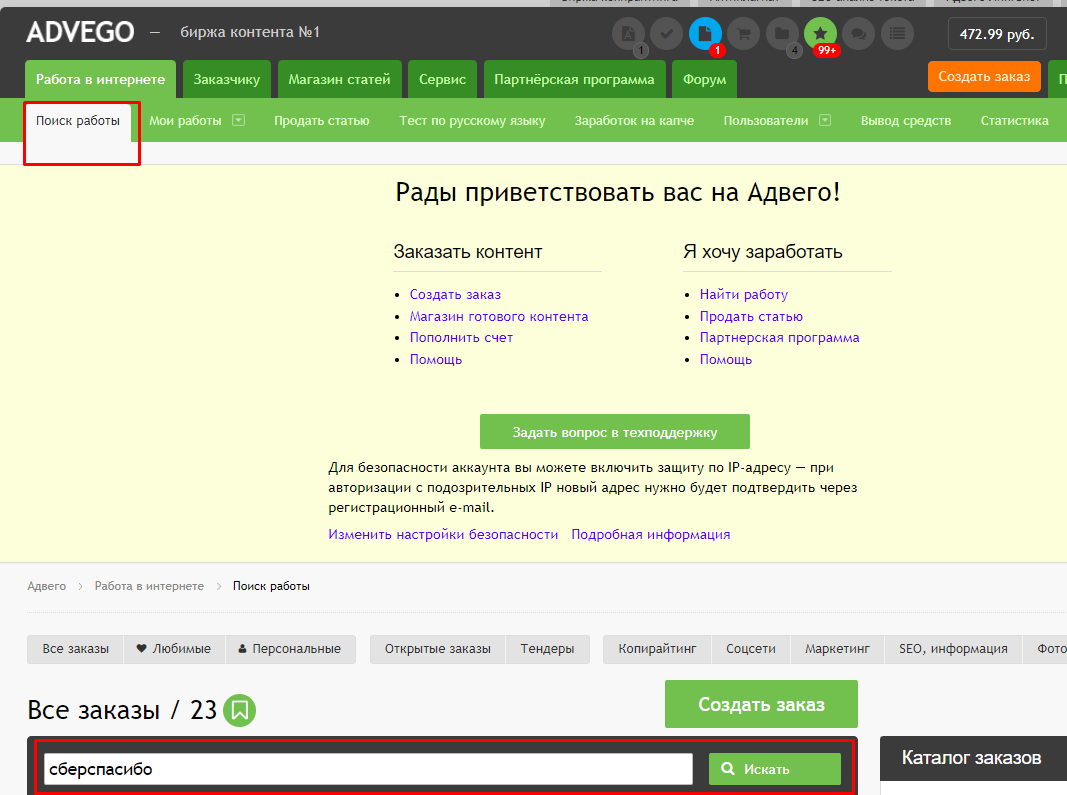This screenshot has width=1067, height=795.
Task: Follow the Пополнить счет link
Action: pyautogui.click(x=461, y=338)
